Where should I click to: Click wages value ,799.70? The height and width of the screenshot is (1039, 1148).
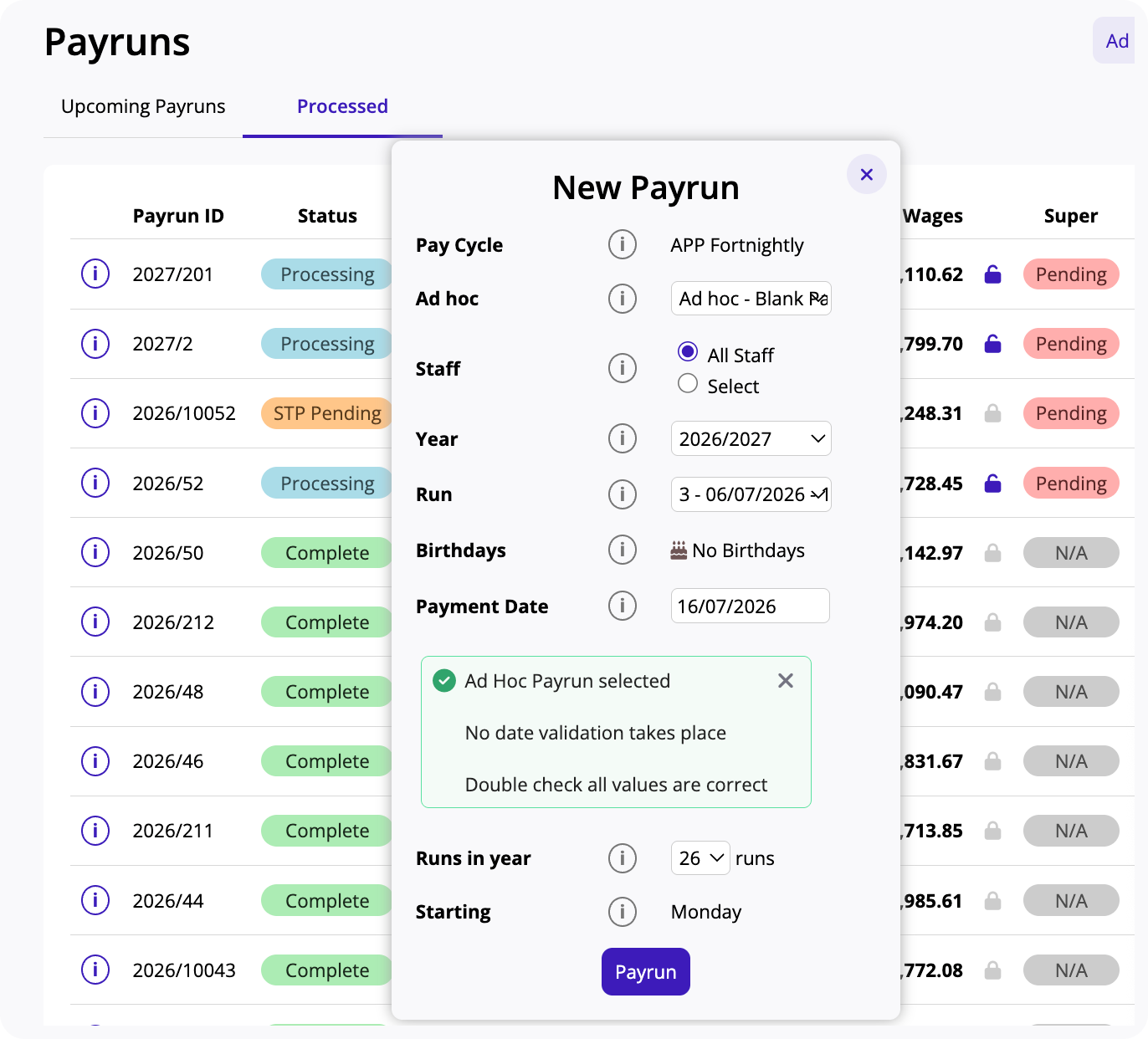[x=932, y=344]
